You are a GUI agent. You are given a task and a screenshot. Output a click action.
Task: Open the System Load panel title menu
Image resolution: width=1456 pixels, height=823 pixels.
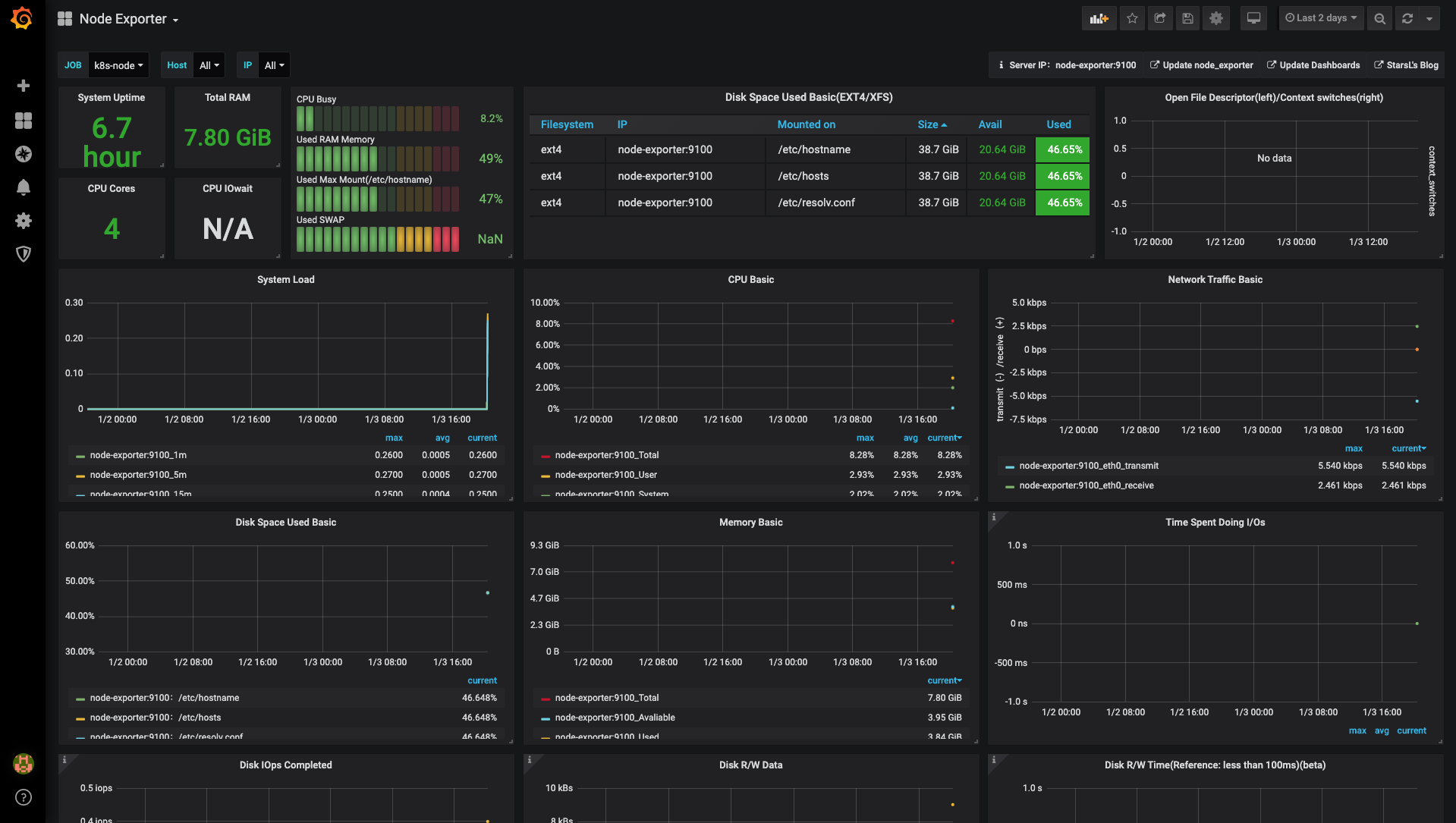(x=286, y=280)
